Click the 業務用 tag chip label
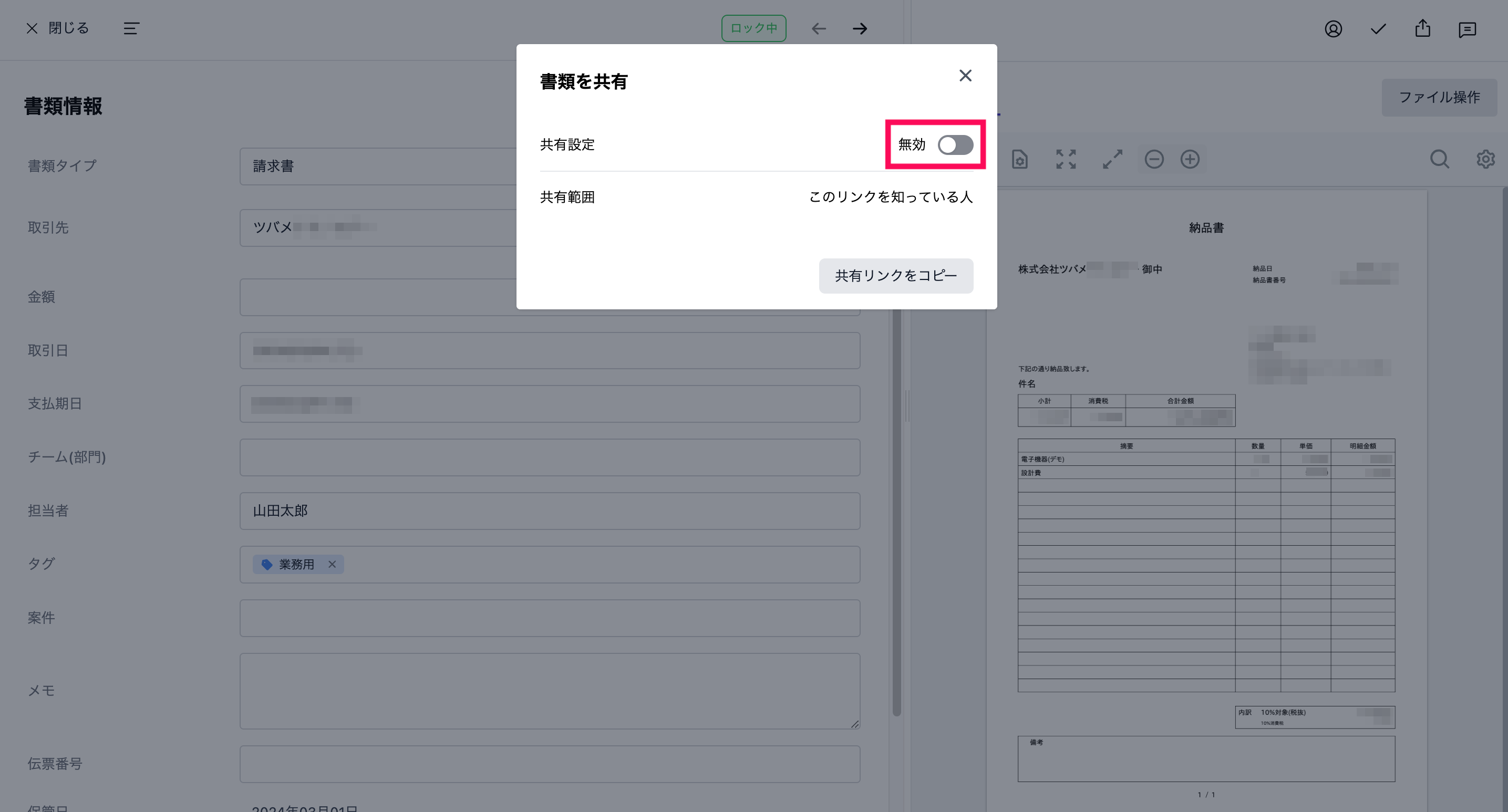1508x812 pixels. (x=296, y=564)
